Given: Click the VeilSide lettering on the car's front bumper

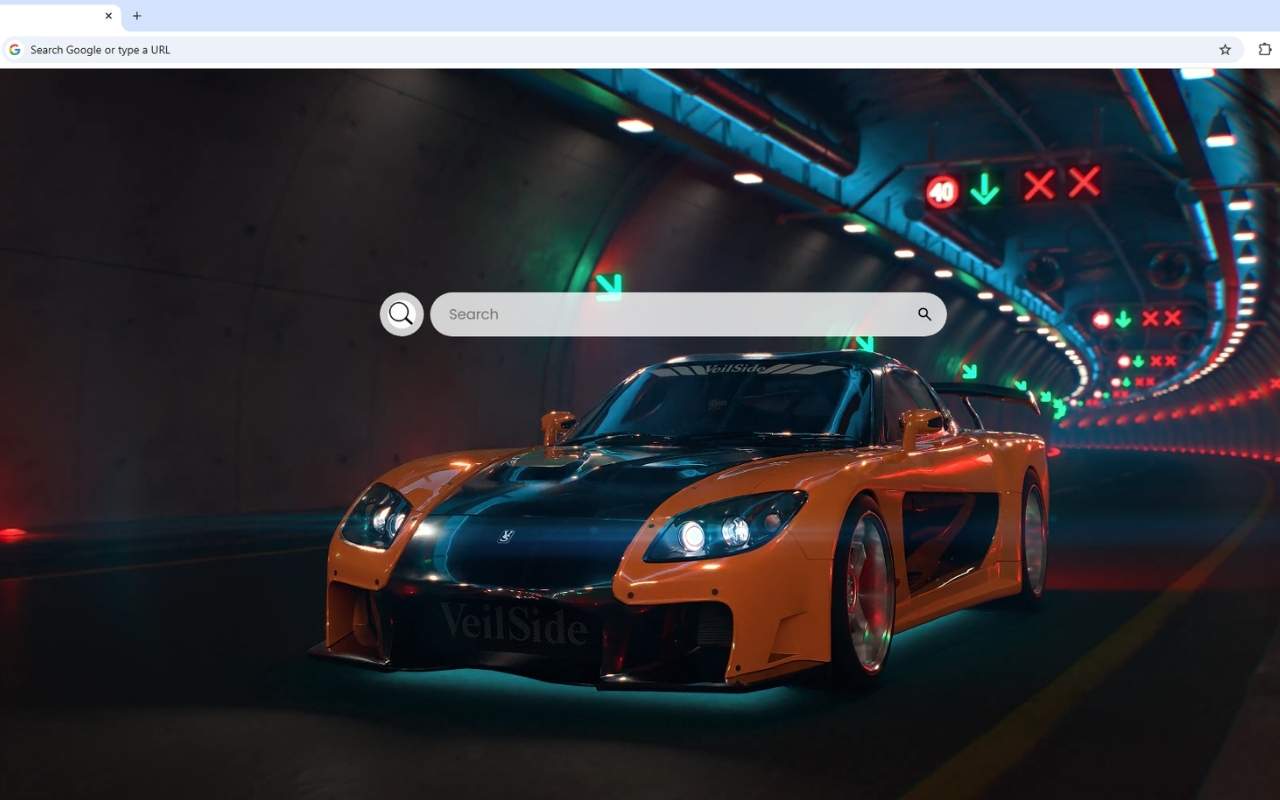Looking at the screenshot, I should coord(513,624).
